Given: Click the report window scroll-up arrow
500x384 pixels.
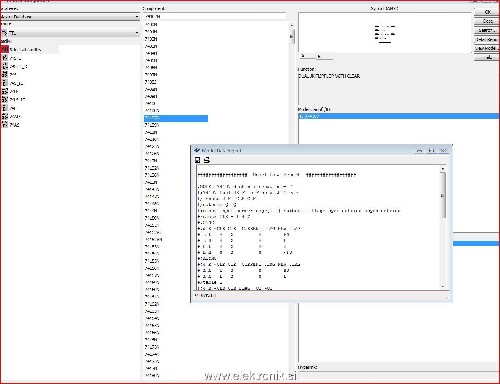Looking at the screenshot, I should click(x=443, y=169).
